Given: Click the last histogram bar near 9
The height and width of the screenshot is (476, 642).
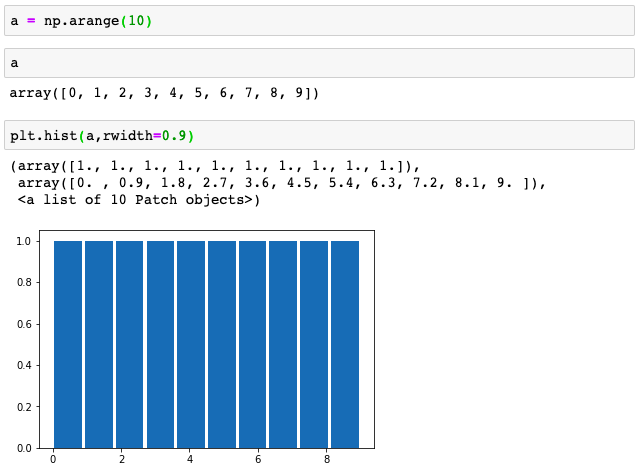Looking at the screenshot, I should tap(345, 344).
